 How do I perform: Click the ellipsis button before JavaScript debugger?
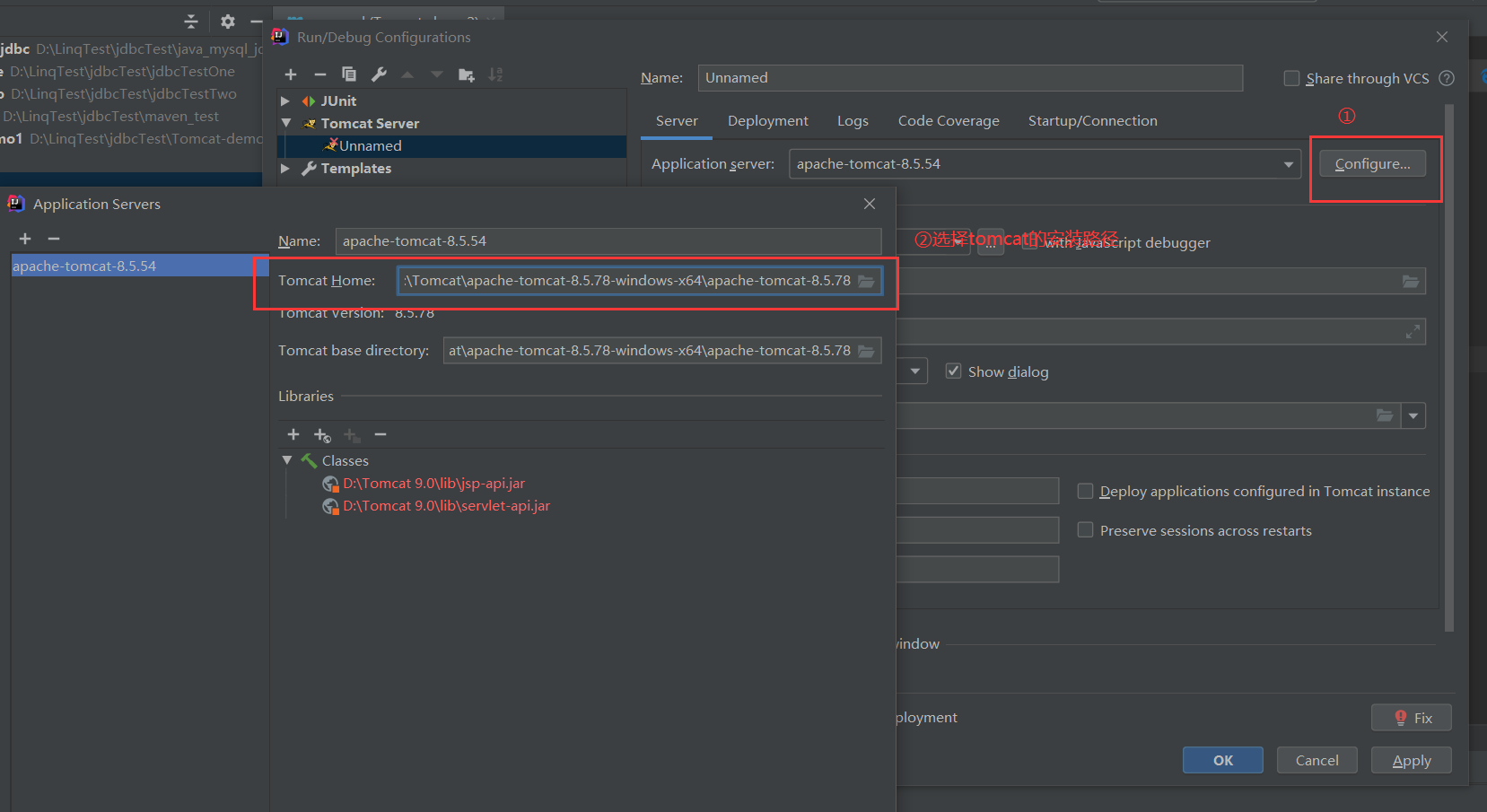pyautogui.click(x=991, y=242)
